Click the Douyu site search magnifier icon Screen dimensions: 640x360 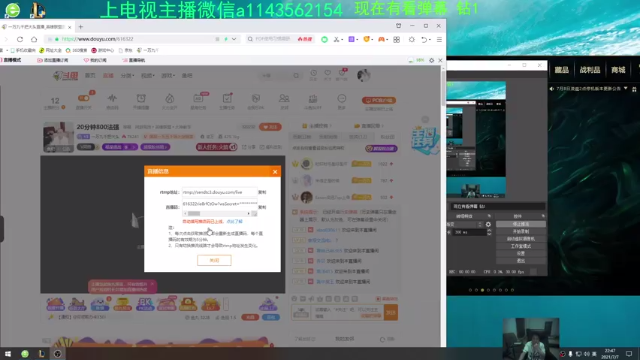click(x=296, y=76)
